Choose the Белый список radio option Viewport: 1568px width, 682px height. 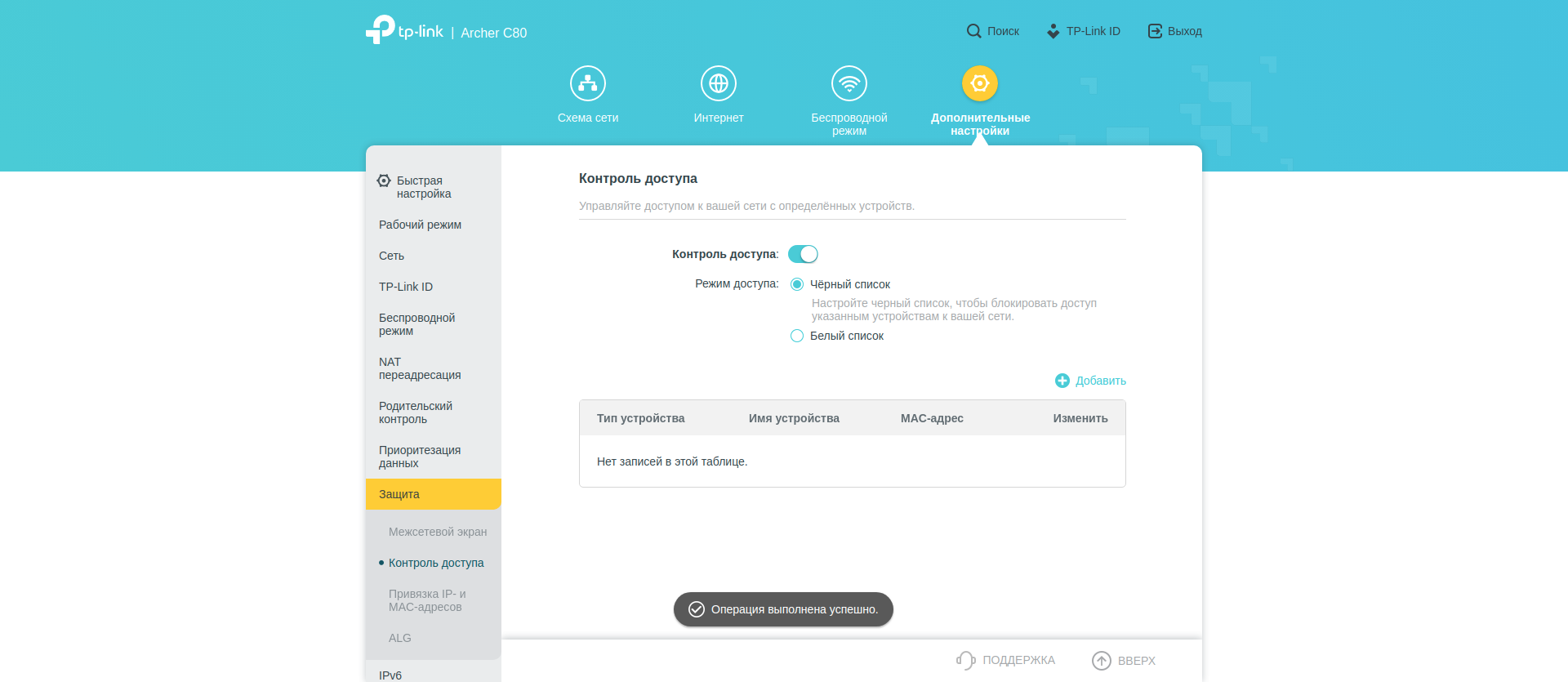(797, 336)
